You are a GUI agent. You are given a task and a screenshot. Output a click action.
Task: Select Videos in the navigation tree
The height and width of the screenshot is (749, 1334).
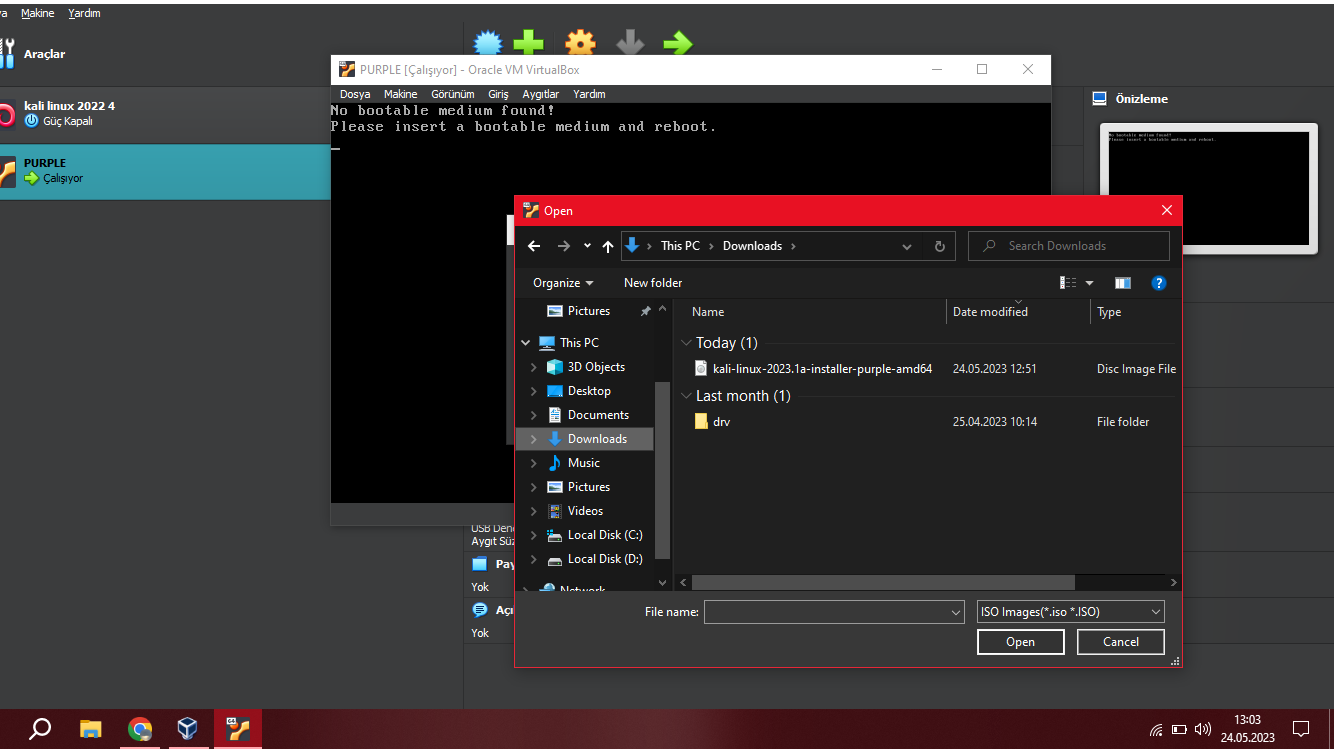[x=585, y=511]
